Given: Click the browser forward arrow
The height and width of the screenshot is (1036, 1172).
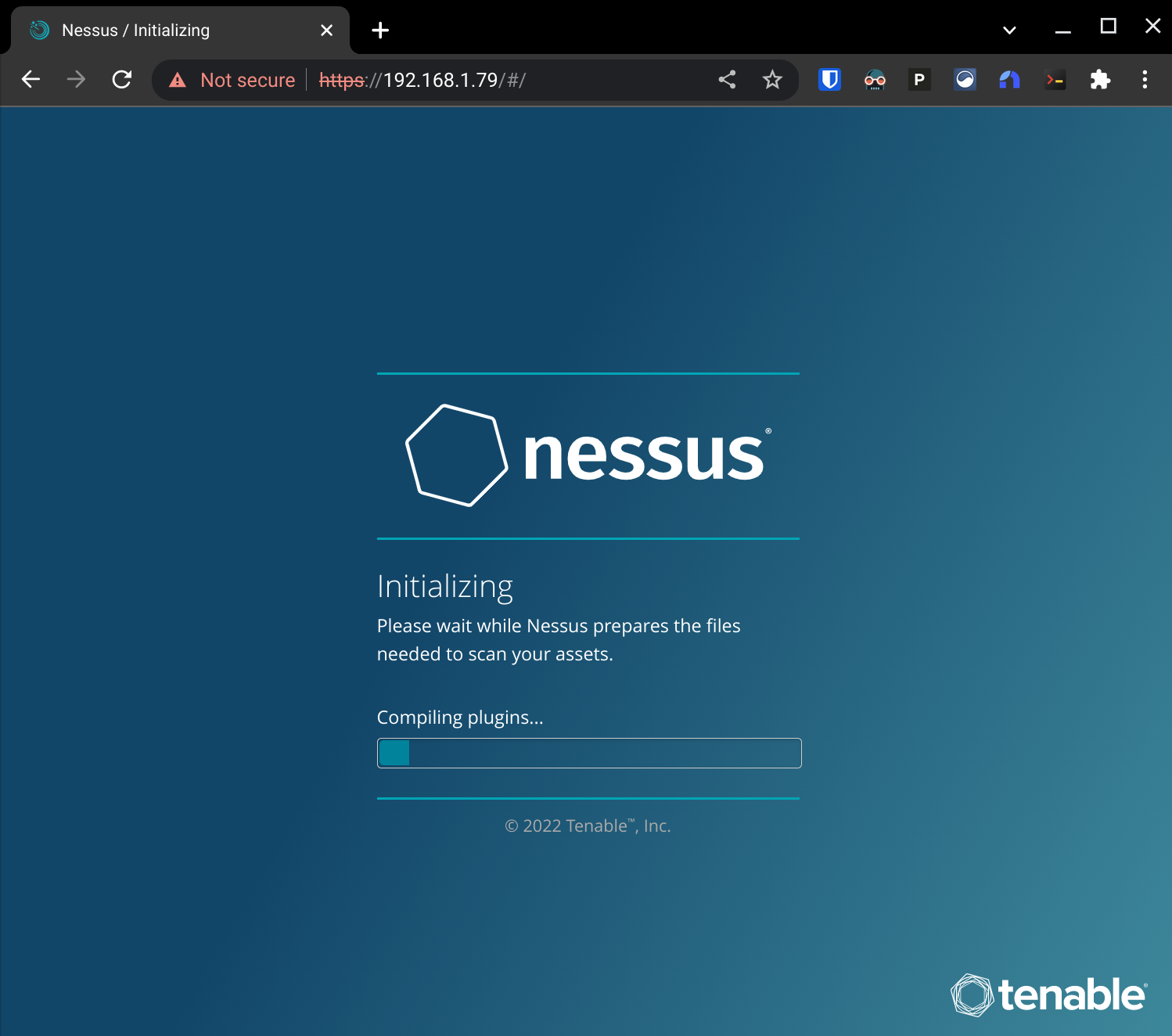Looking at the screenshot, I should (76, 79).
